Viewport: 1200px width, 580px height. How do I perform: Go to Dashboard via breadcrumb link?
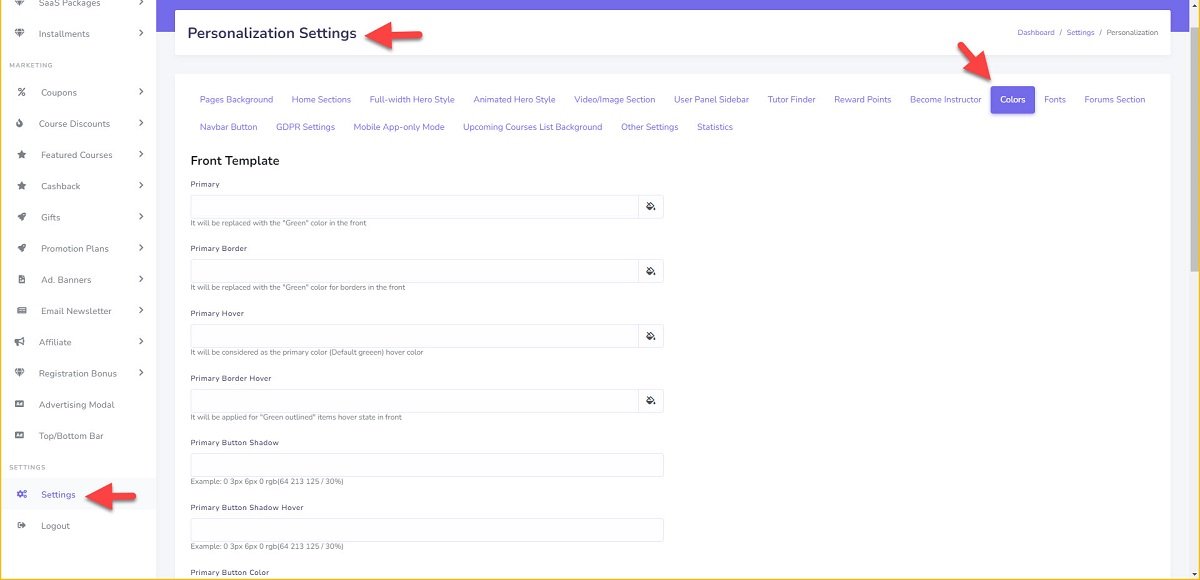tap(1035, 33)
